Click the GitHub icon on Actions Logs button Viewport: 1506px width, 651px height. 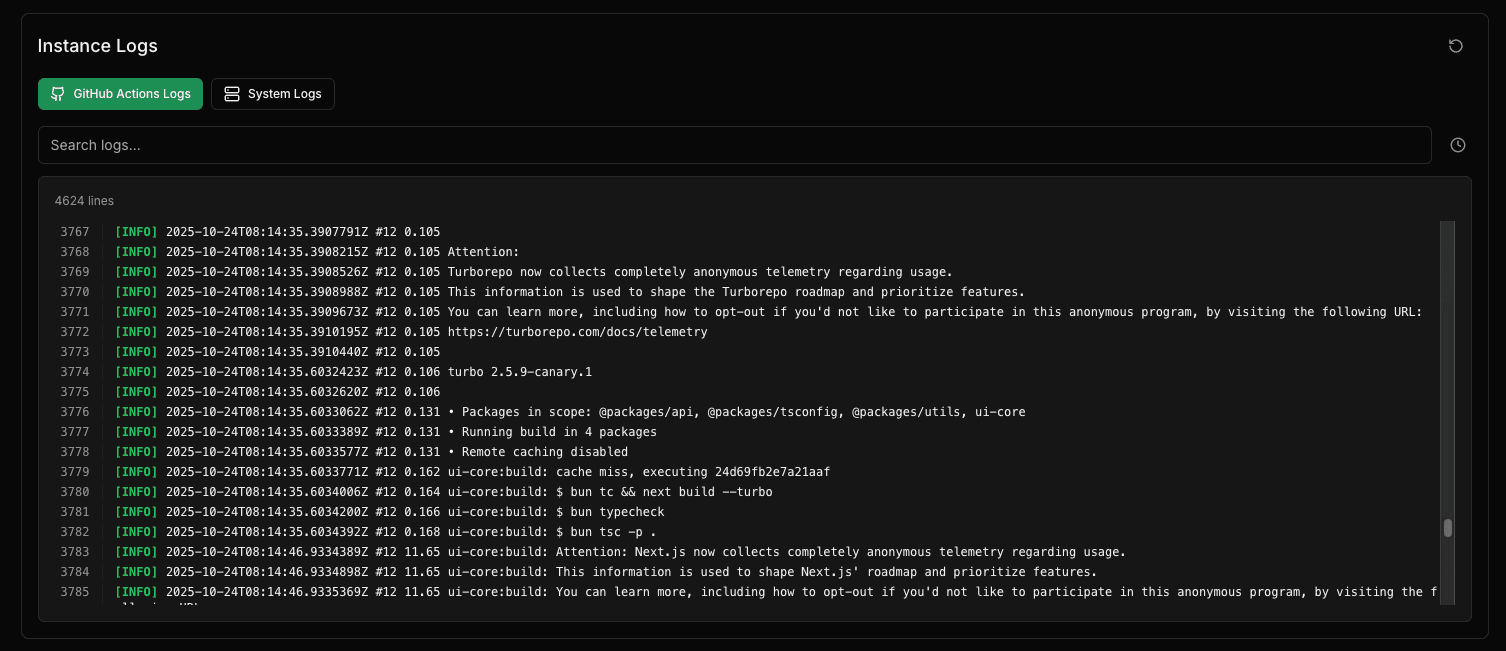(x=57, y=93)
